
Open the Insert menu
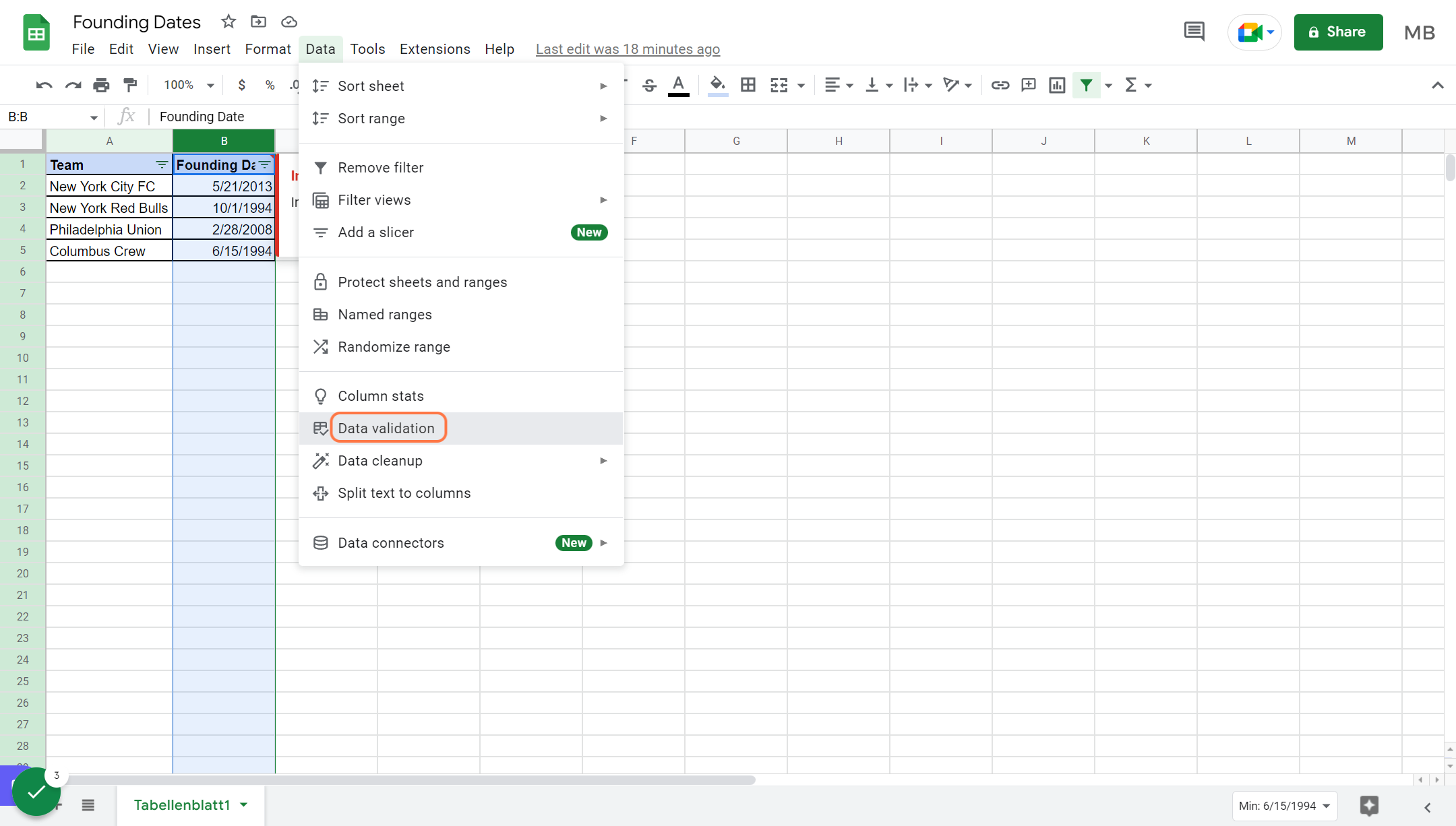(x=212, y=49)
